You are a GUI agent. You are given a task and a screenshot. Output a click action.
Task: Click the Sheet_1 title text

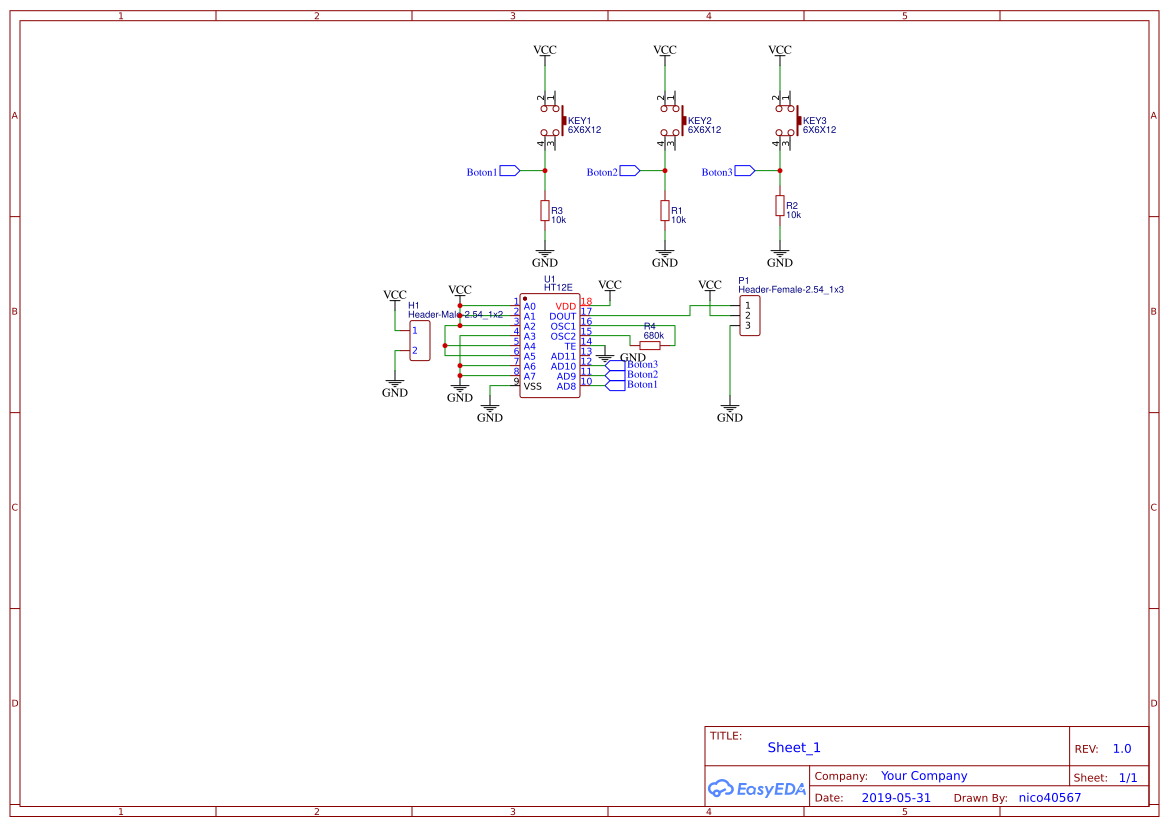(x=793, y=747)
